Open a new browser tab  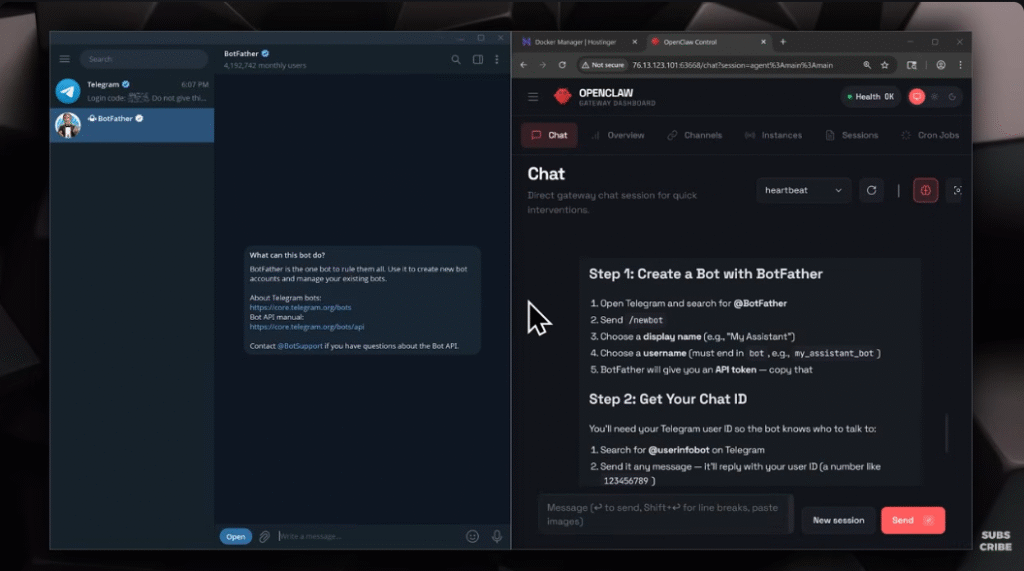tap(783, 42)
